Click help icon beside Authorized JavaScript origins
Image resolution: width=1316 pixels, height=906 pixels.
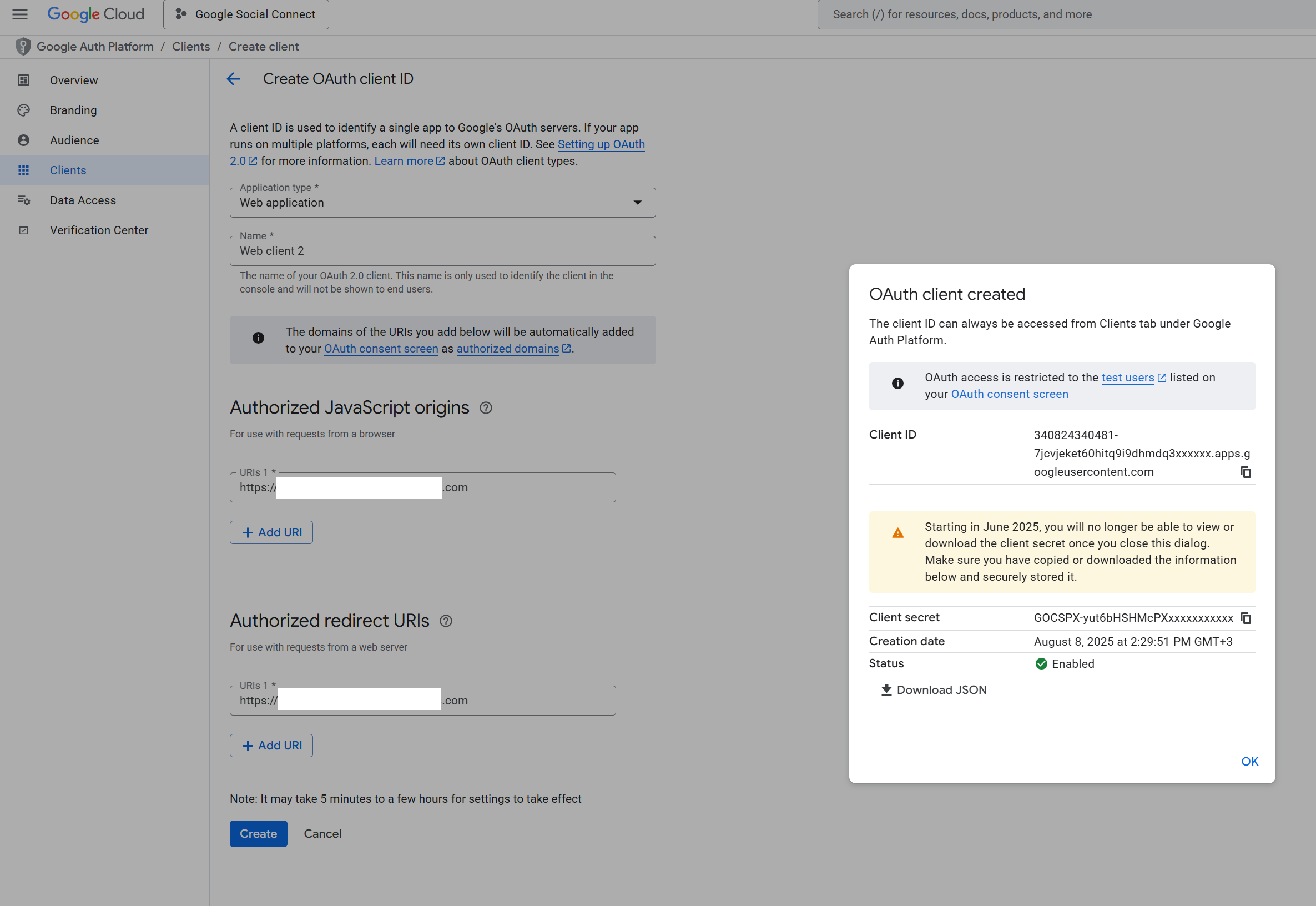[x=486, y=408]
